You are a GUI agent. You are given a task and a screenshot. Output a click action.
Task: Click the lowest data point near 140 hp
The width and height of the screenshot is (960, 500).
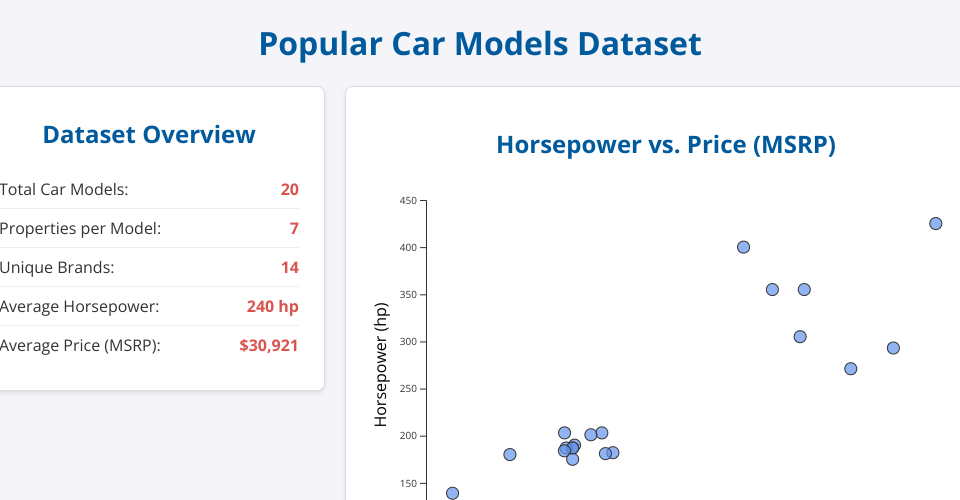pos(452,493)
